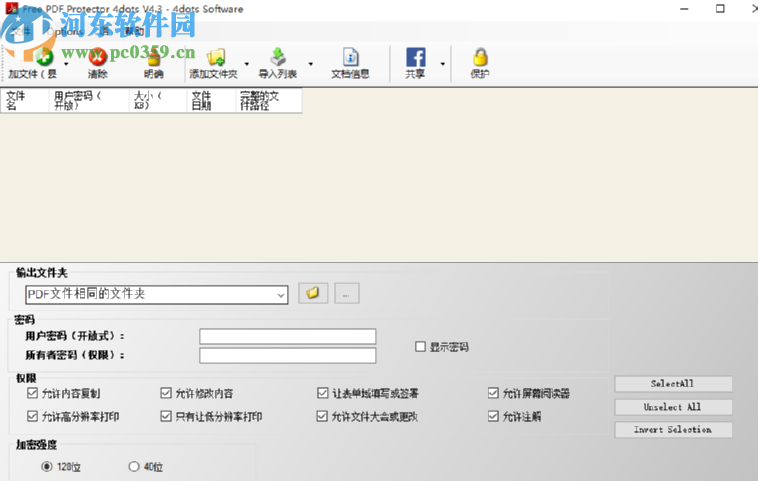Focus the 用户密码(开放式) input field

(288, 336)
